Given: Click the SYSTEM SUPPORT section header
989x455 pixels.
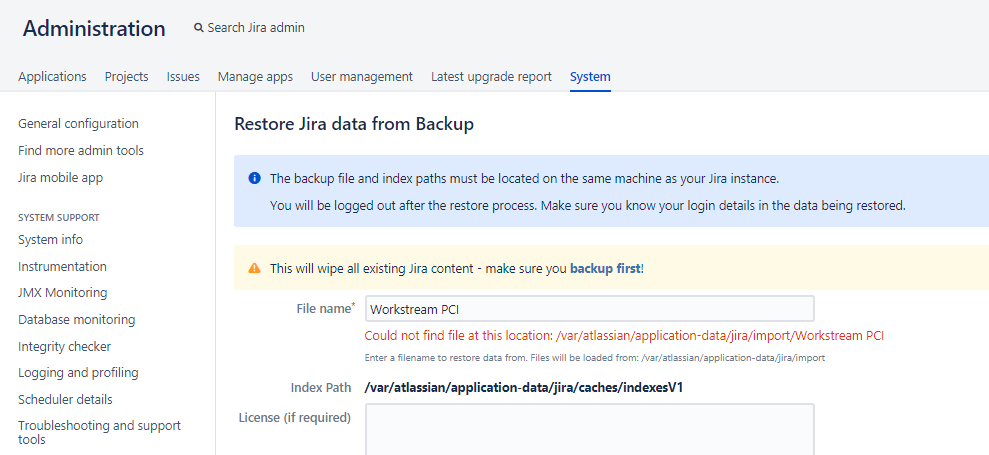Looking at the screenshot, I should click(59, 218).
